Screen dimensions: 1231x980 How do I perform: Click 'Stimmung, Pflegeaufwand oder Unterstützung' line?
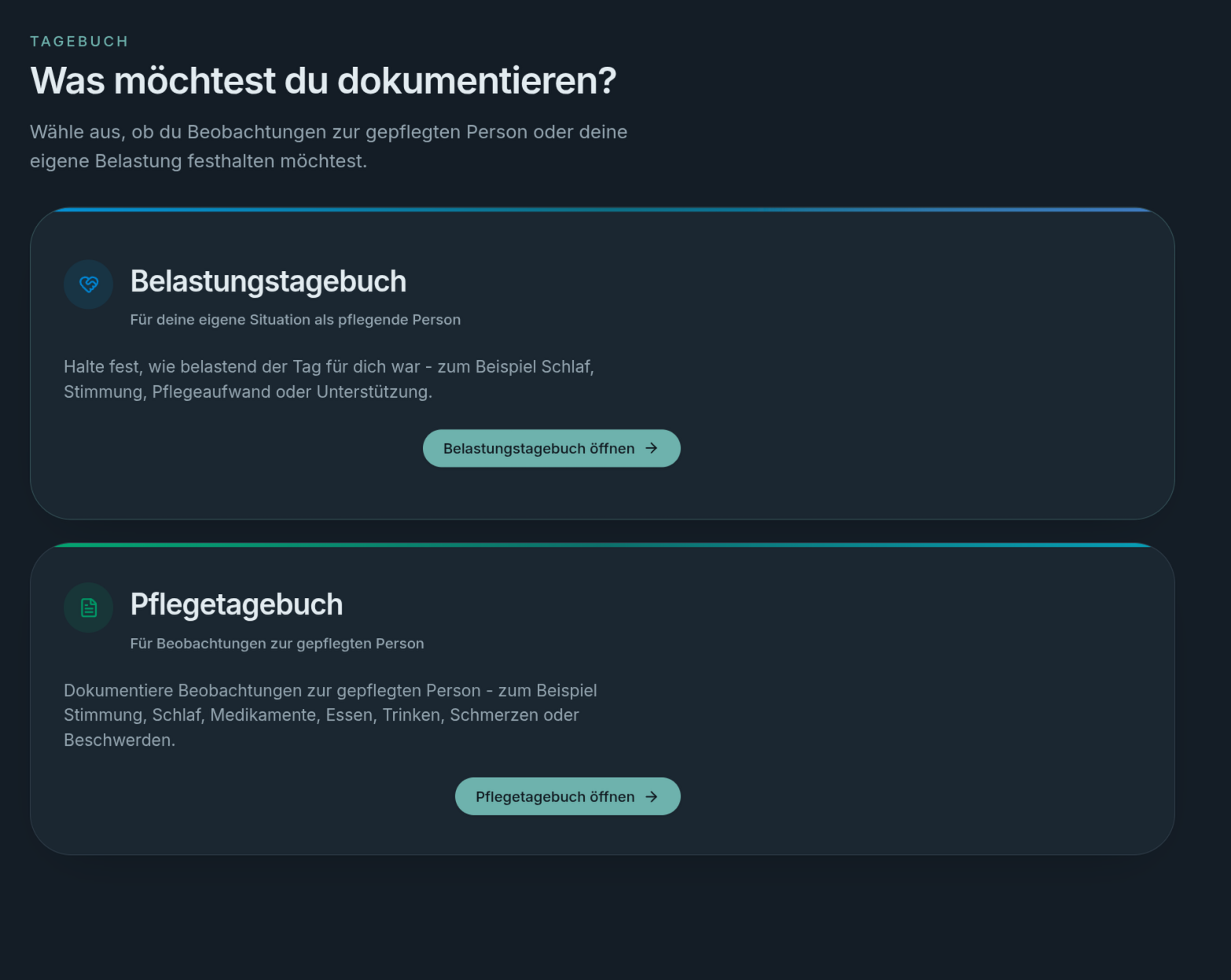[x=248, y=392]
